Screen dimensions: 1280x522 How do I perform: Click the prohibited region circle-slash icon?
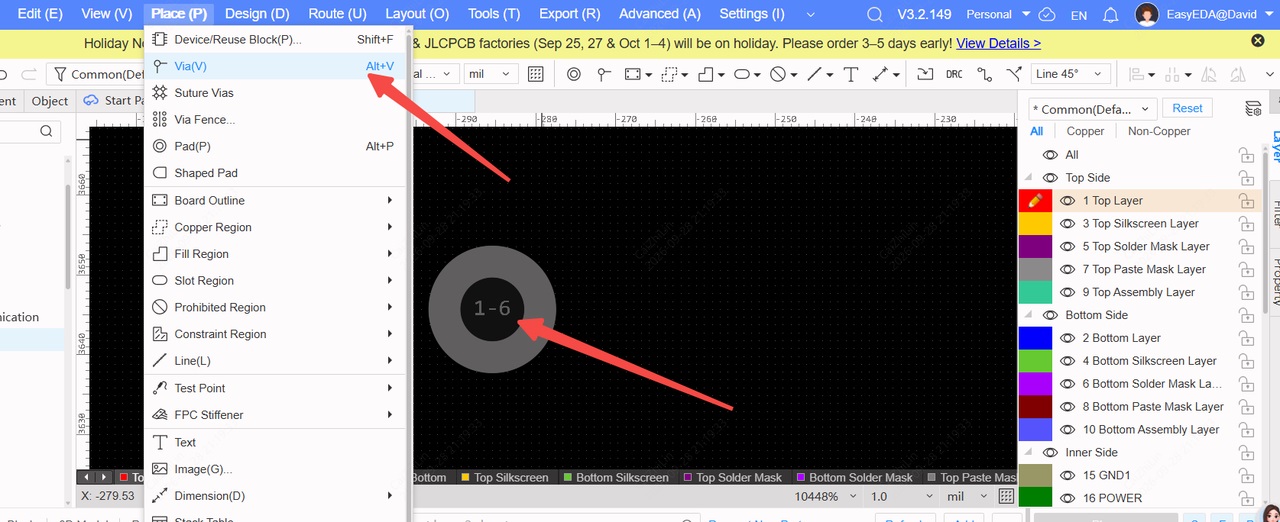tap(778, 74)
